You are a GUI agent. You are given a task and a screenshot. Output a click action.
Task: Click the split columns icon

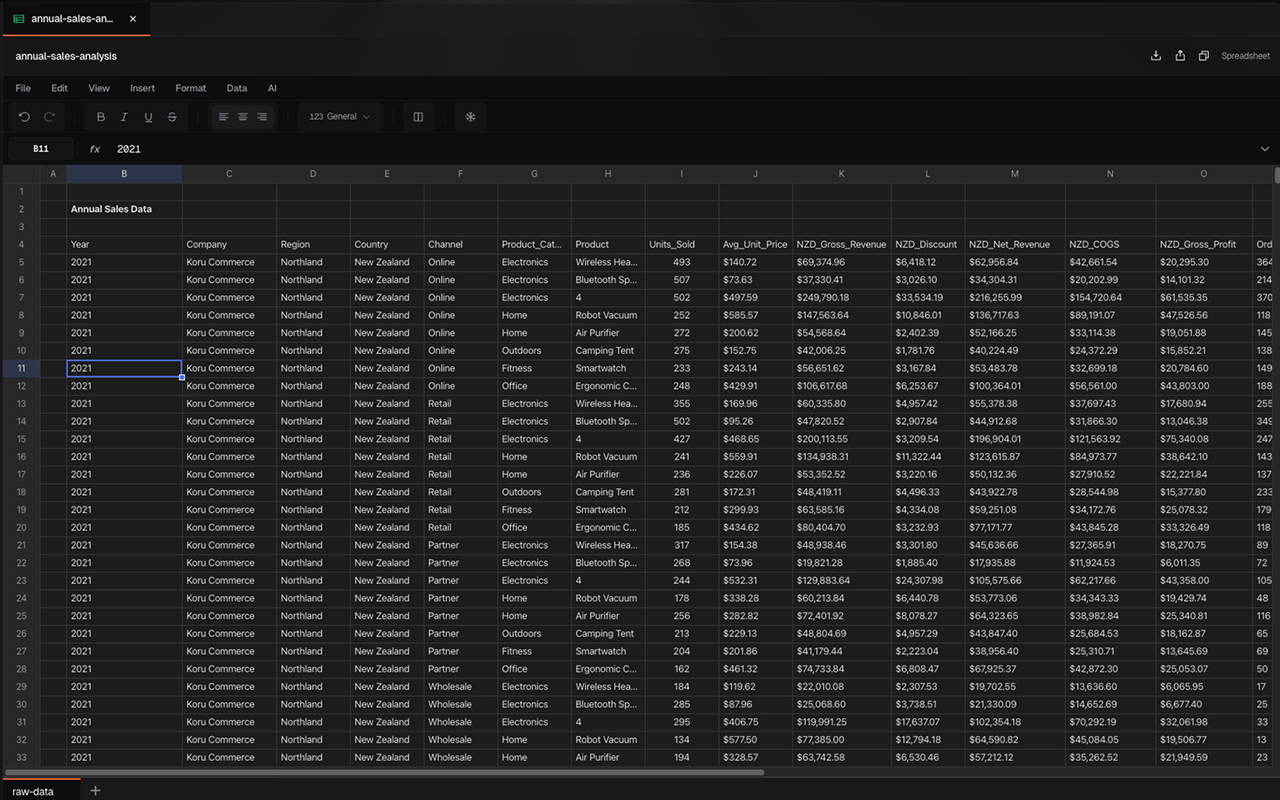coord(418,117)
